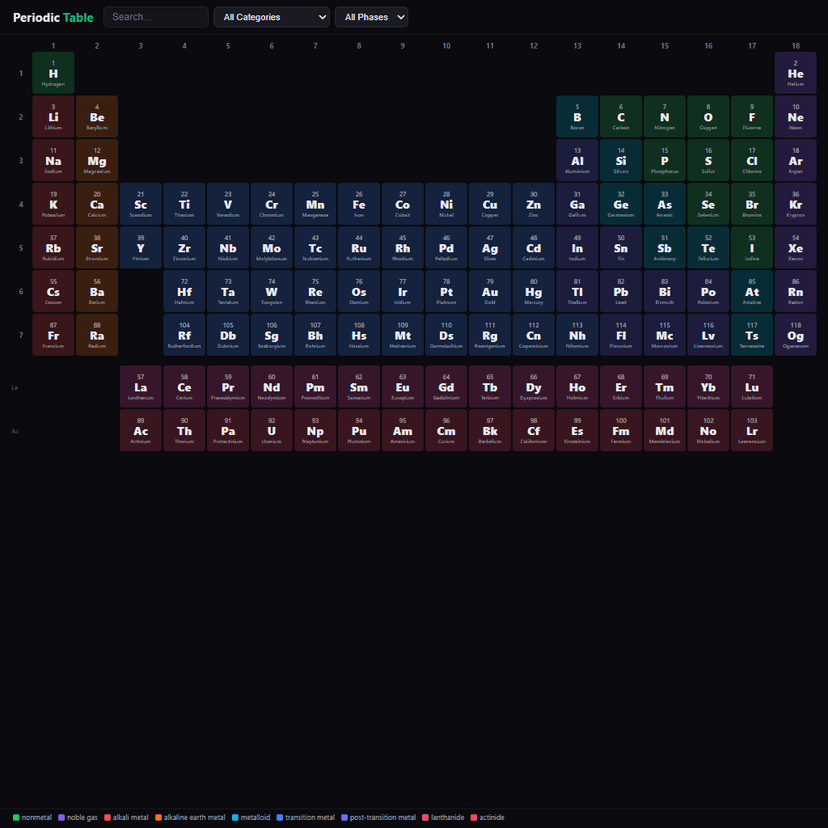828x828 pixels.
Task: Choose the Technetium (Tc) tile
Action: (x=315, y=248)
